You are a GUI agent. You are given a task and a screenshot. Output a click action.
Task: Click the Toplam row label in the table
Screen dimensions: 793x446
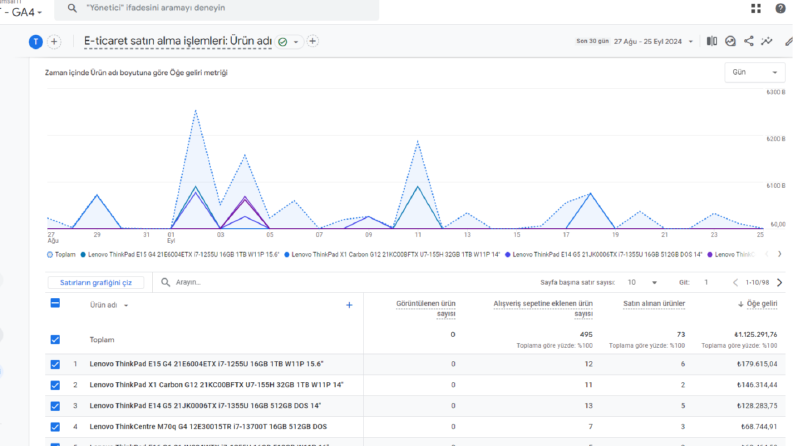(102, 340)
